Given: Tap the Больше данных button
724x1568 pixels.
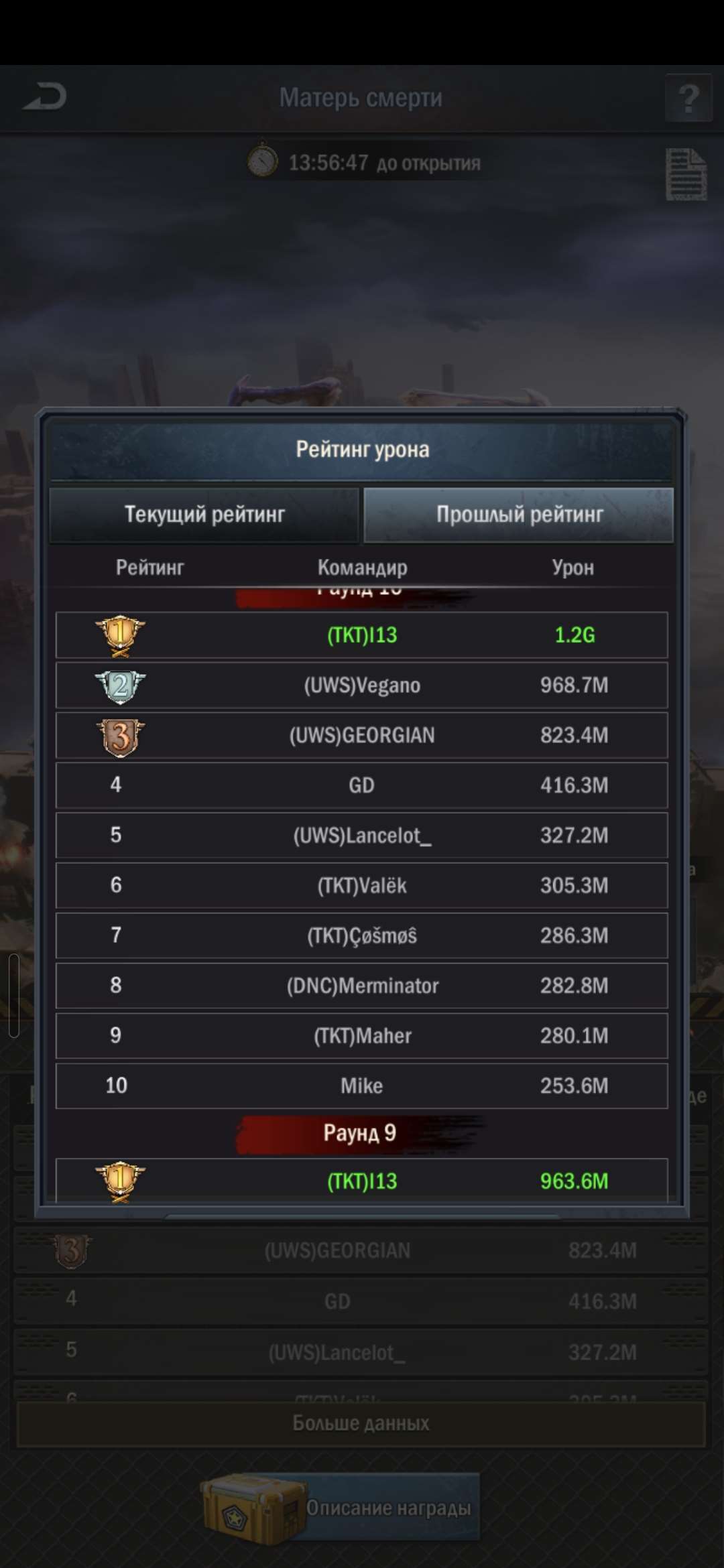Looking at the screenshot, I should [x=361, y=1423].
